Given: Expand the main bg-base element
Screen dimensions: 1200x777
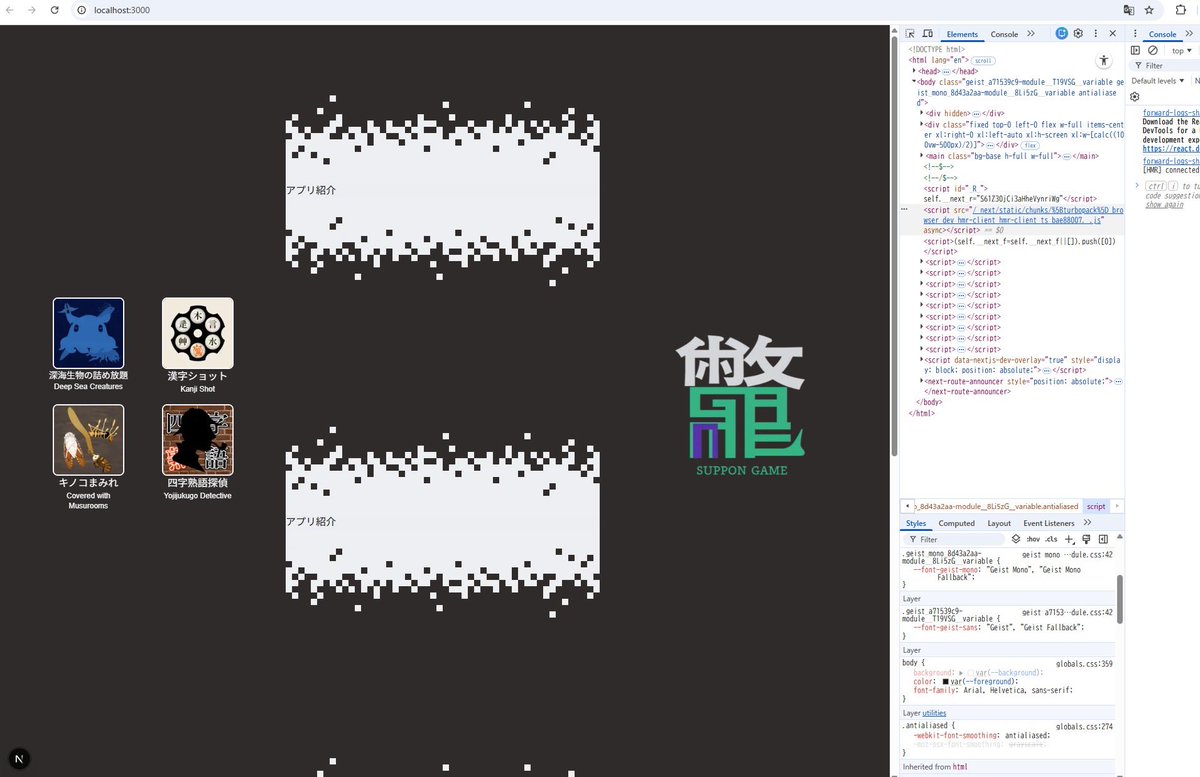Looking at the screenshot, I should (x=922, y=156).
